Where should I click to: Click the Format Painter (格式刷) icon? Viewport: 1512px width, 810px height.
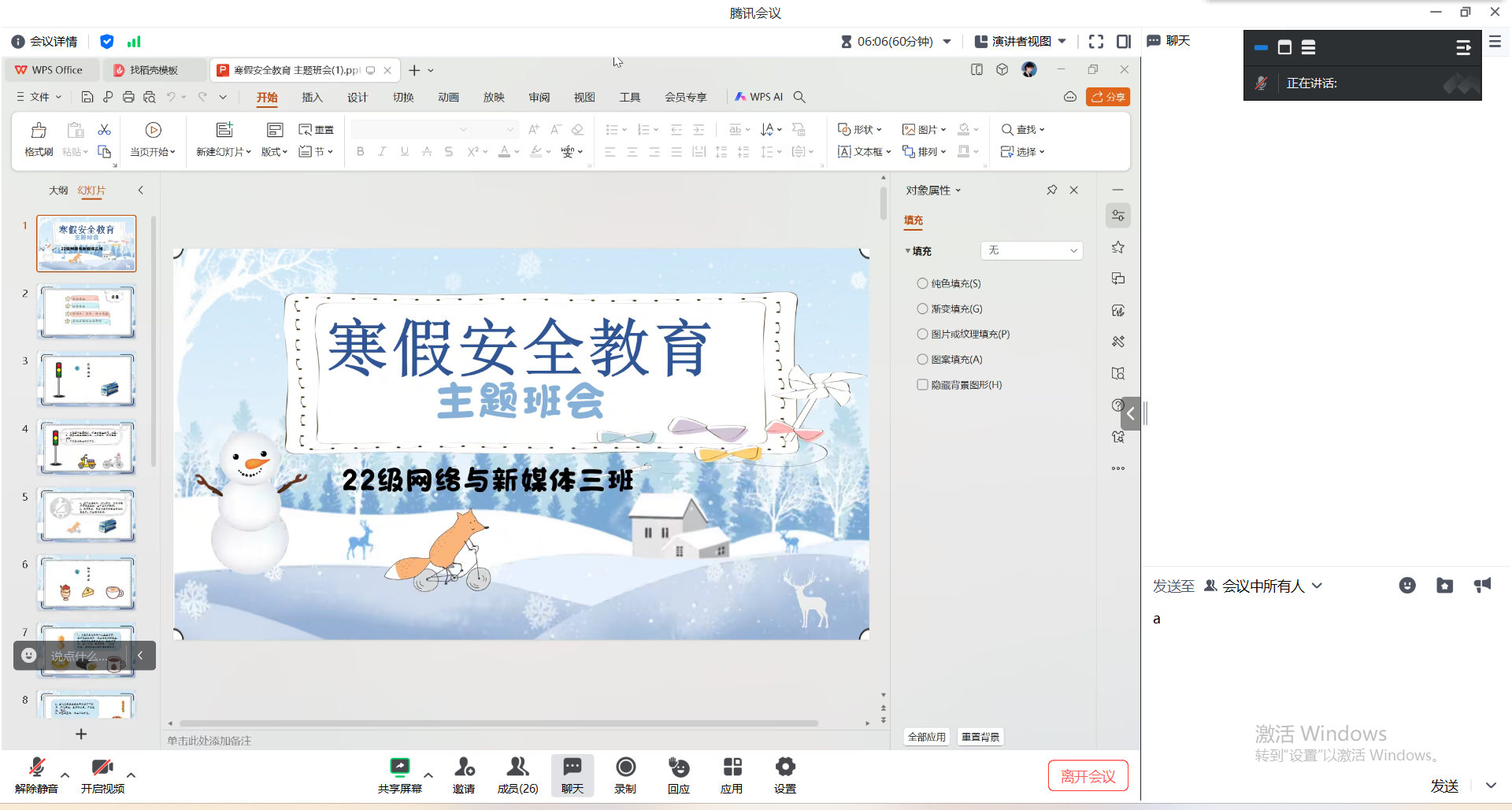pos(39,130)
